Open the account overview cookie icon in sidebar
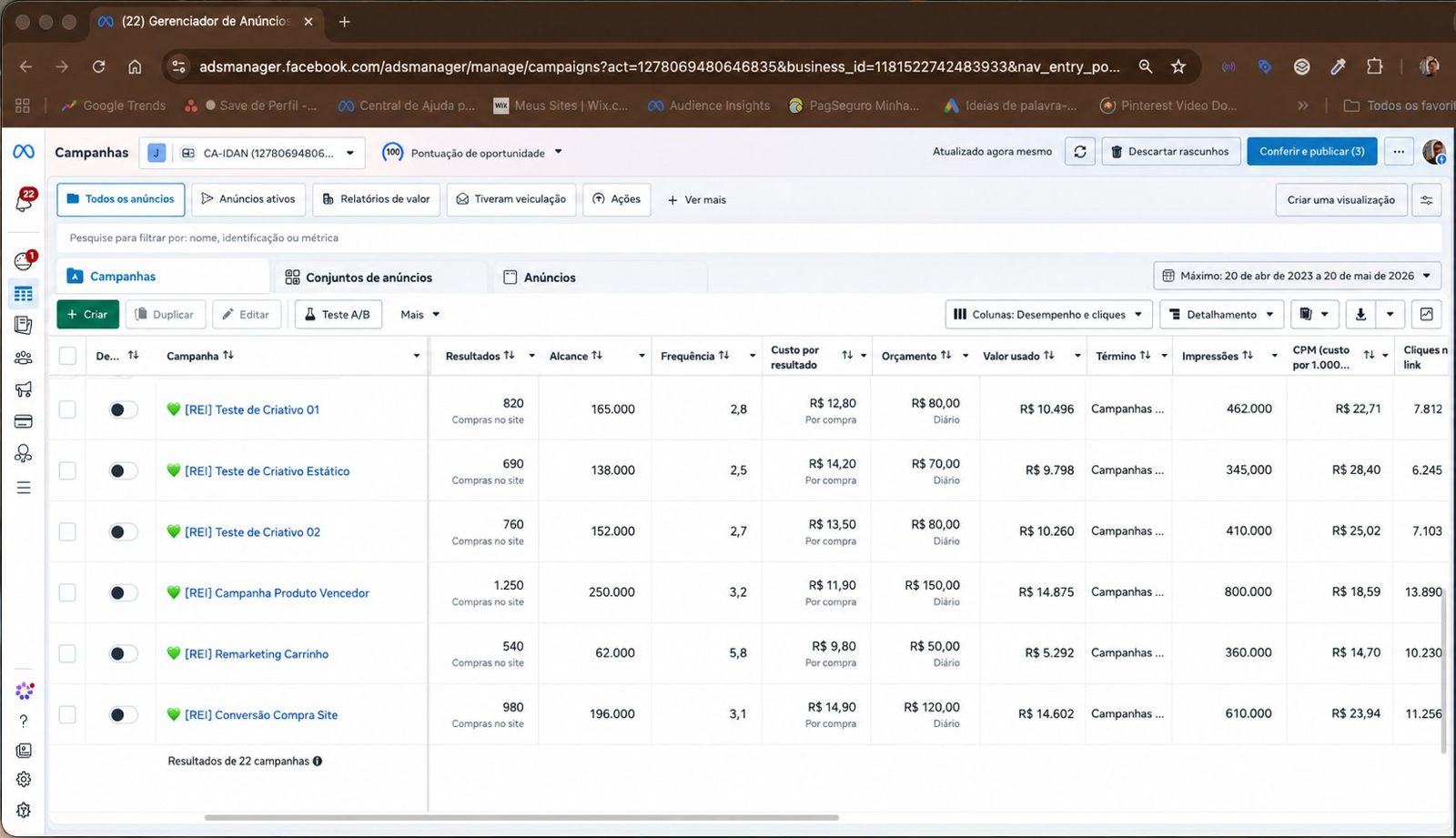The width and height of the screenshot is (1456, 838). [x=24, y=261]
